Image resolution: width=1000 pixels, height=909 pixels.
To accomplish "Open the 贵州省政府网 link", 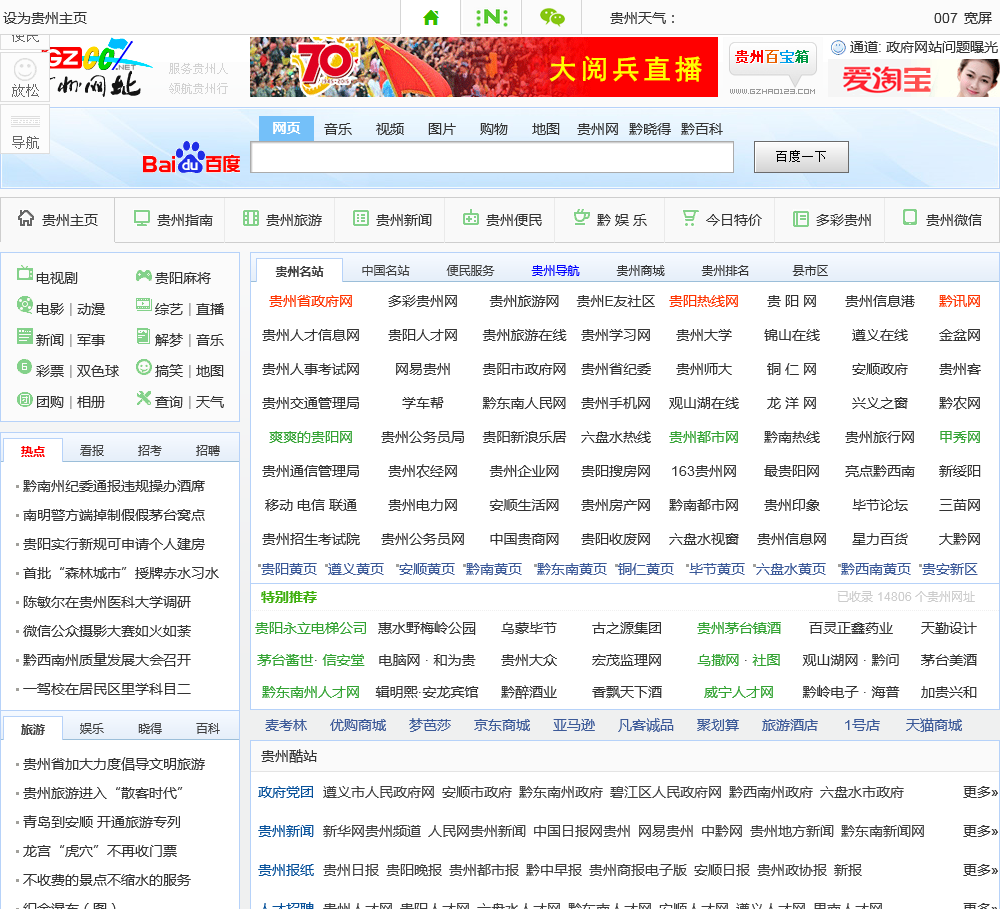I will coord(311,301).
